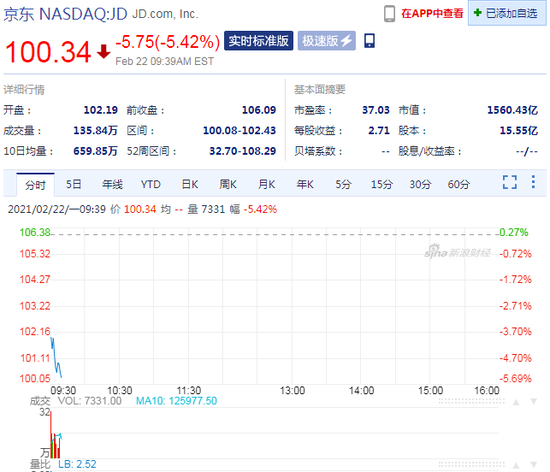Viewport: 550px width, 472px height.
Task: Click the 52-week range 32.70-108.29
Action: [x=243, y=151]
